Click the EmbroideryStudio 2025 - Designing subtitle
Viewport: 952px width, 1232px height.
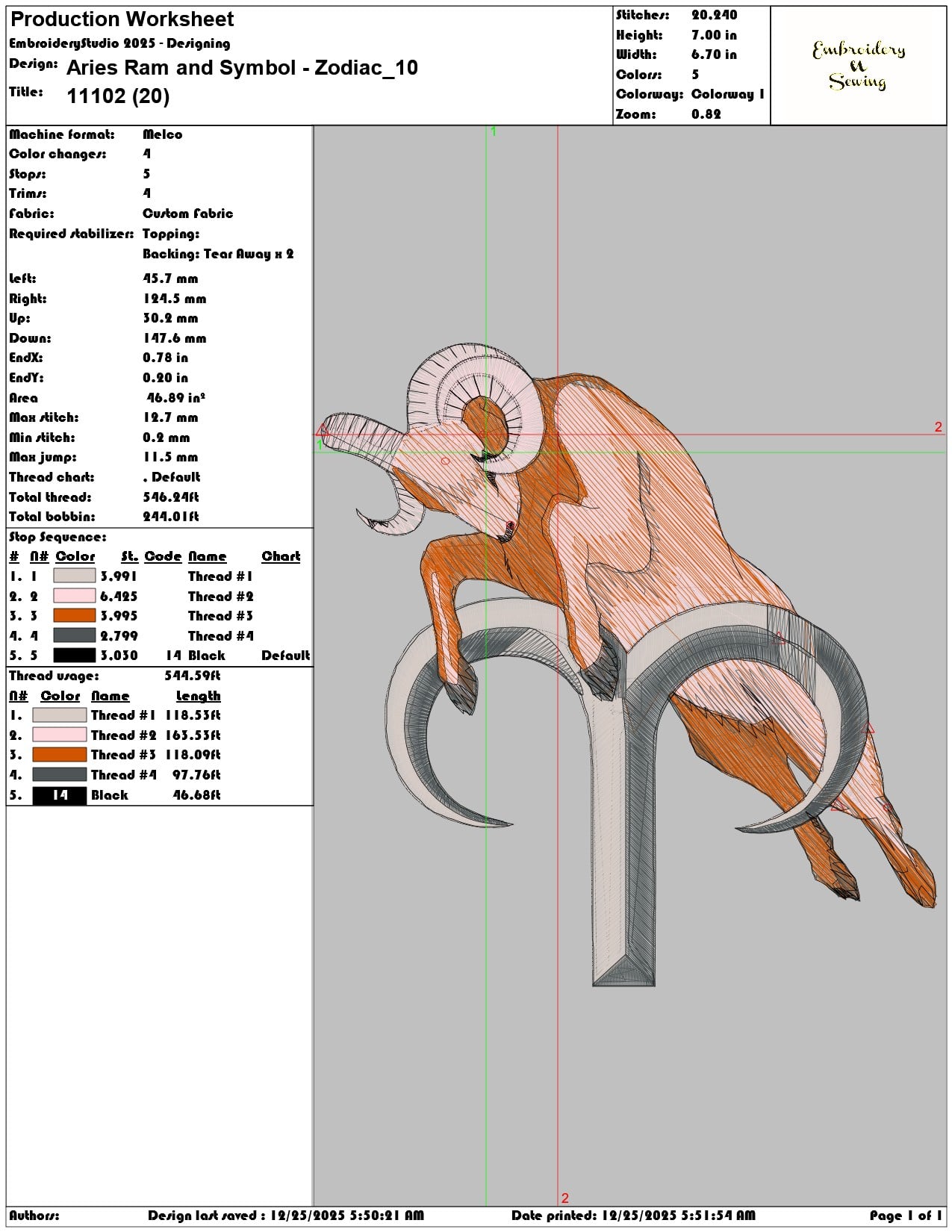click(119, 43)
